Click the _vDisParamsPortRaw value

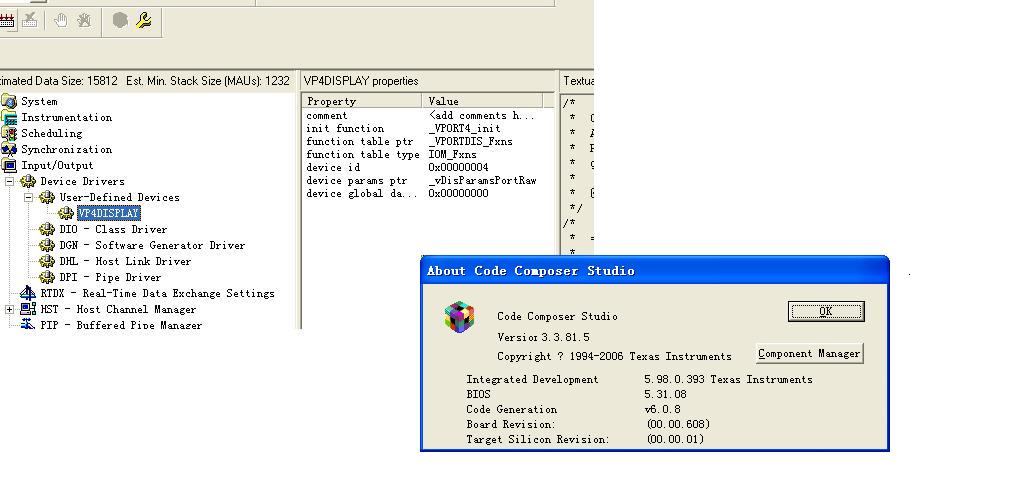[482, 180]
